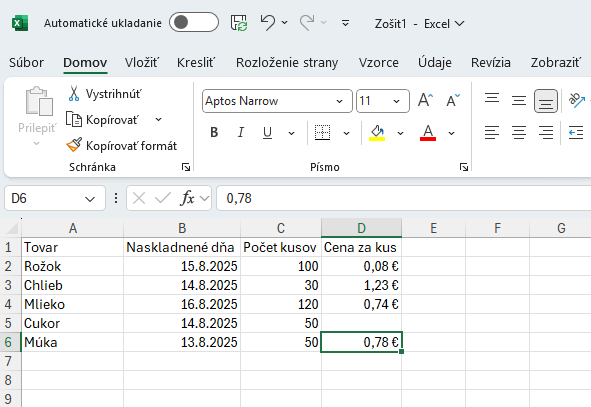Image resolution: width=591 pixels, height=407 pixels.
Task: Open the Kresliť tab
Action: pos(196,62)
